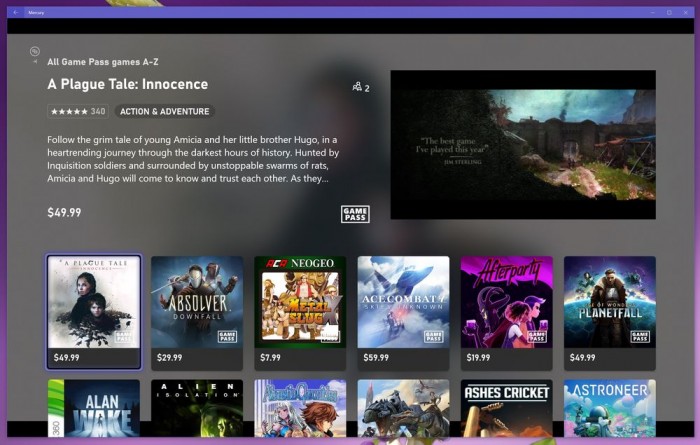
Task: Click the A Plague Tale: Innocence title
Action: tap(128, 84)
